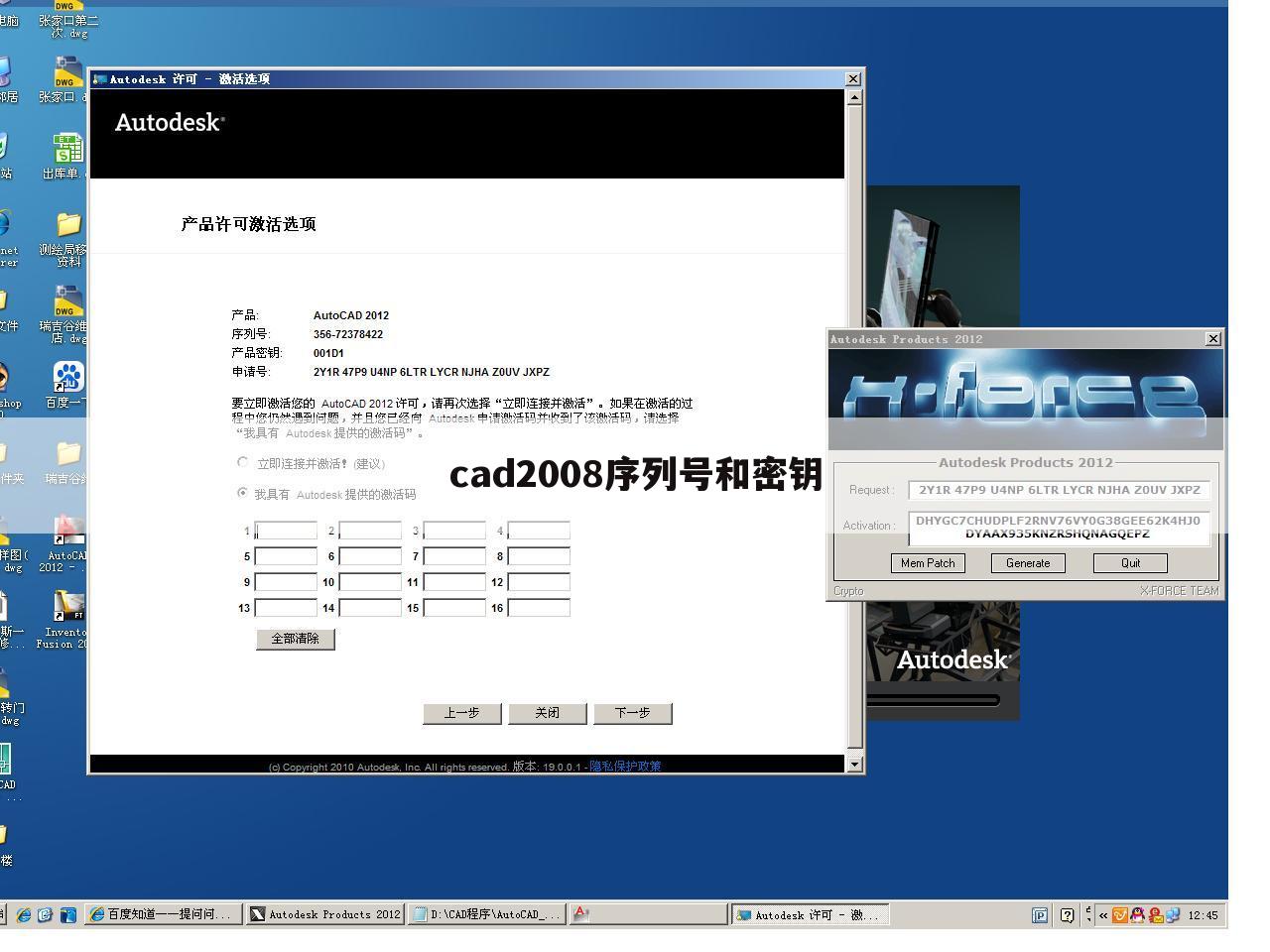1270x952 pixels.
Task: Open 隐私保护政策 privacy policy link
Action: (x=625, y=767)
